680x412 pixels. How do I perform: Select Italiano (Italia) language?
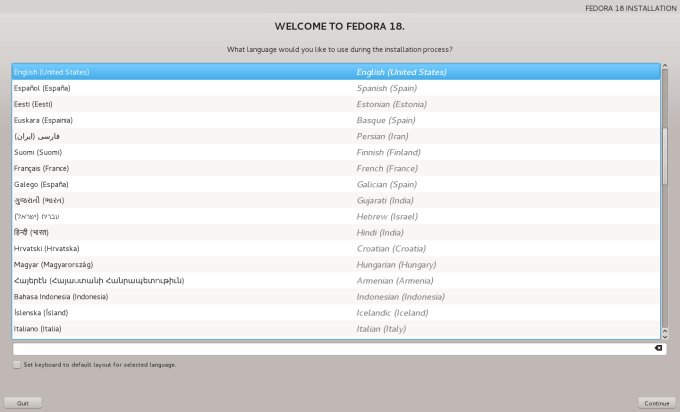(x=336, y=329)
